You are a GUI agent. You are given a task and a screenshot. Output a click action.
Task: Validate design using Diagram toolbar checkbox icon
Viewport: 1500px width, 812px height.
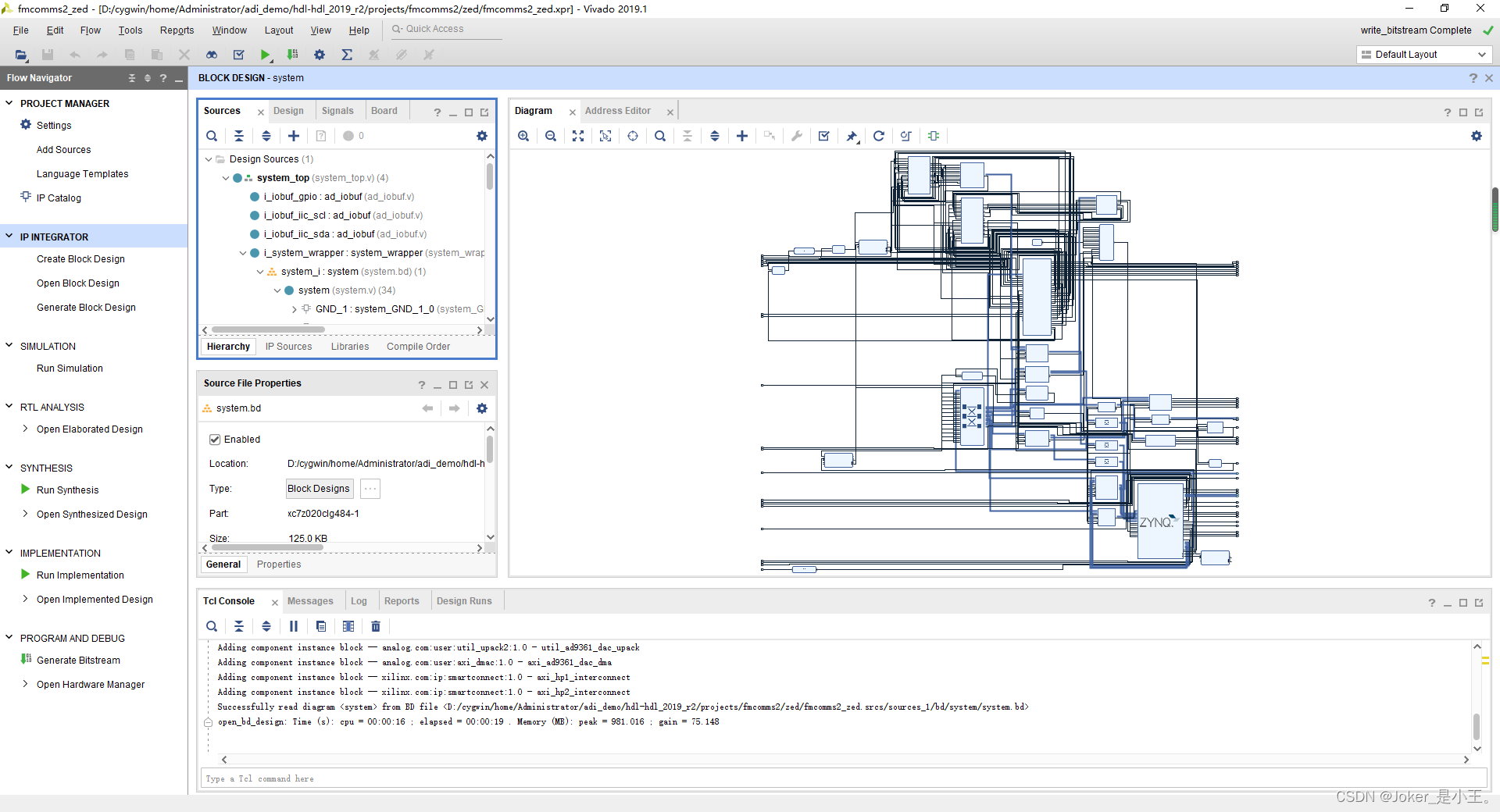(823, 136)
